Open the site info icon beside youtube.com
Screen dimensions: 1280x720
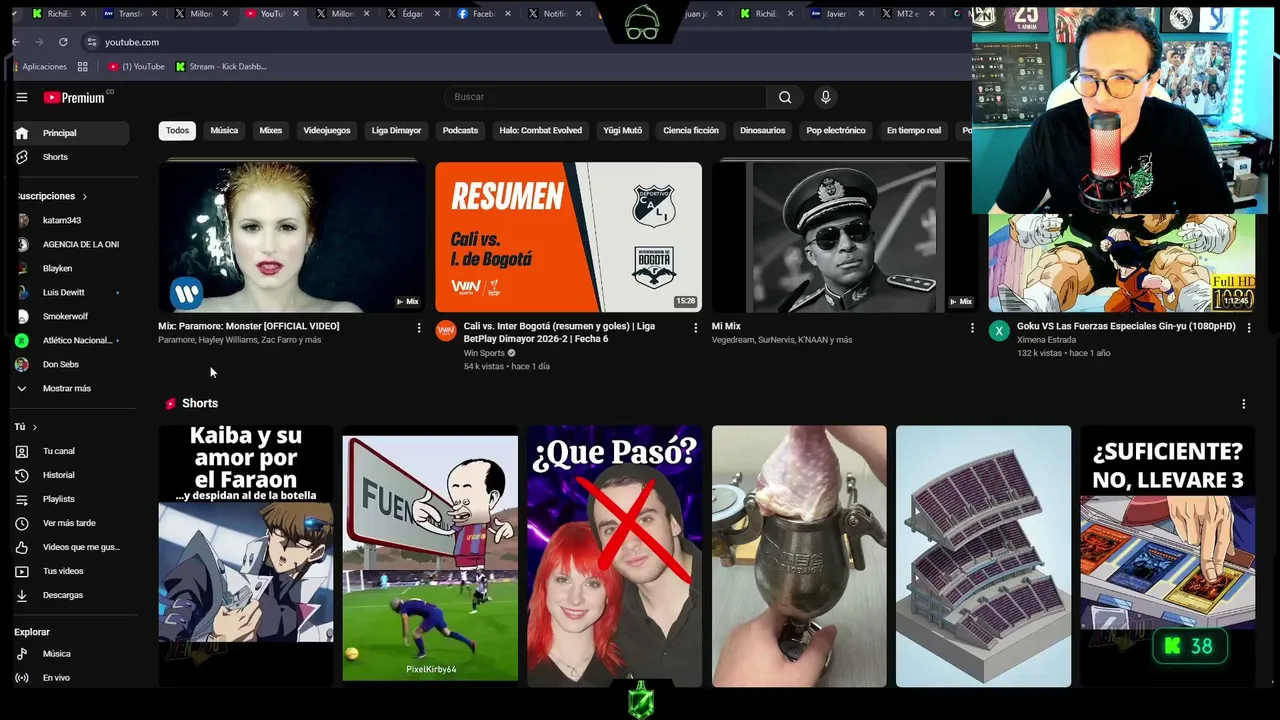pos(92,42)
